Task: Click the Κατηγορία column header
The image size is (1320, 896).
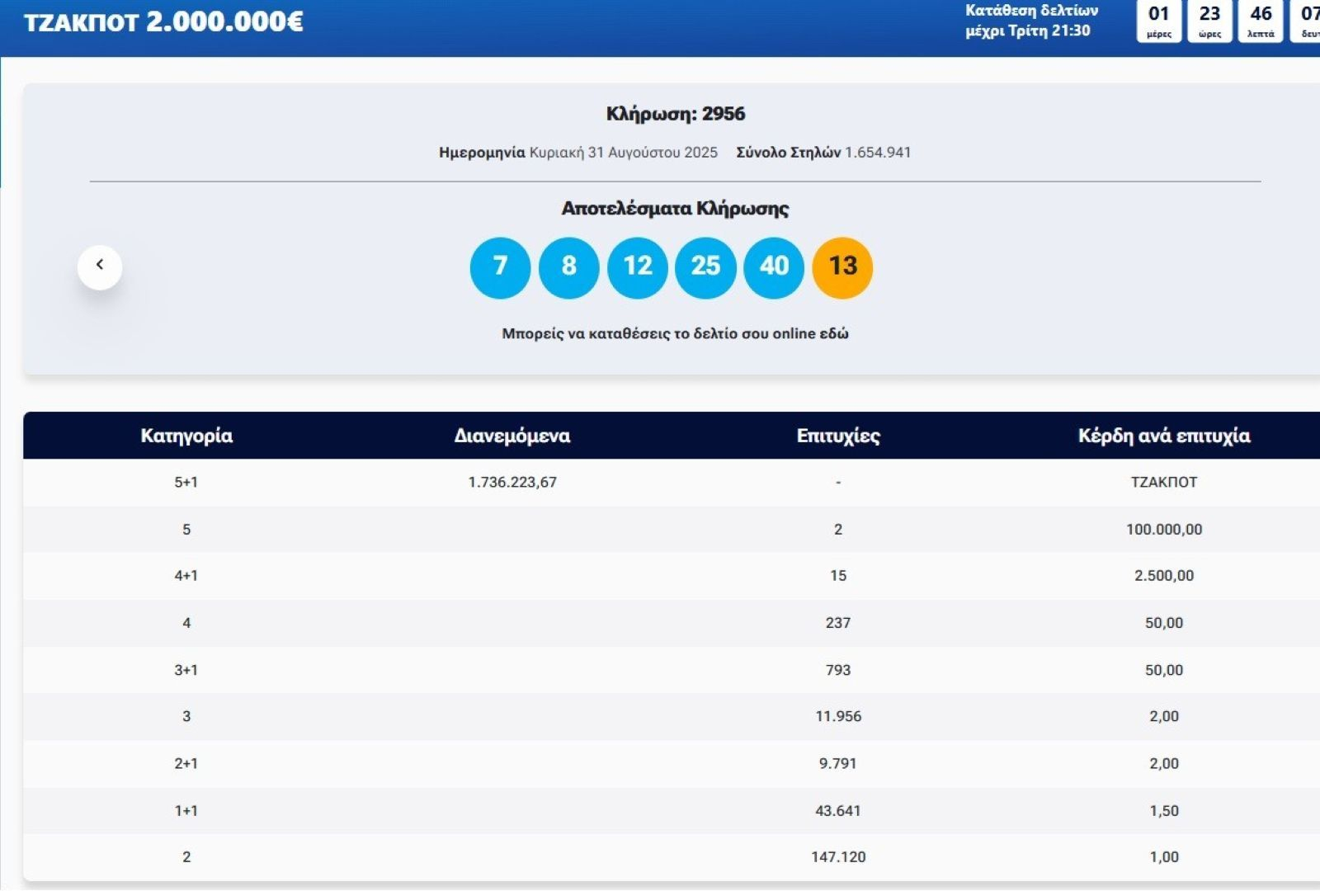Action: [186, 436]
